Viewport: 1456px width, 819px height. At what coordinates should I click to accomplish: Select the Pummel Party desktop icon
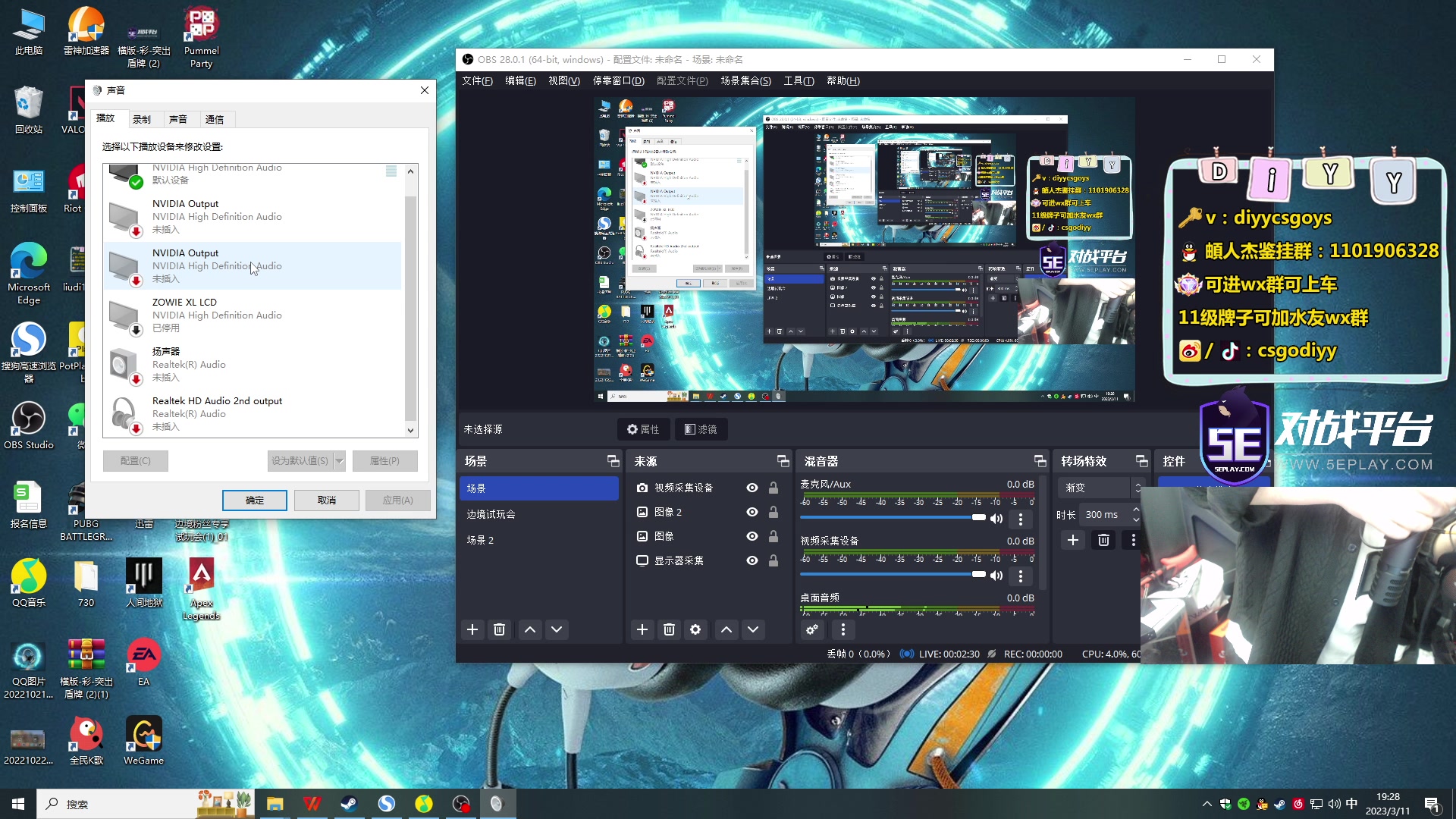[201, 38]
